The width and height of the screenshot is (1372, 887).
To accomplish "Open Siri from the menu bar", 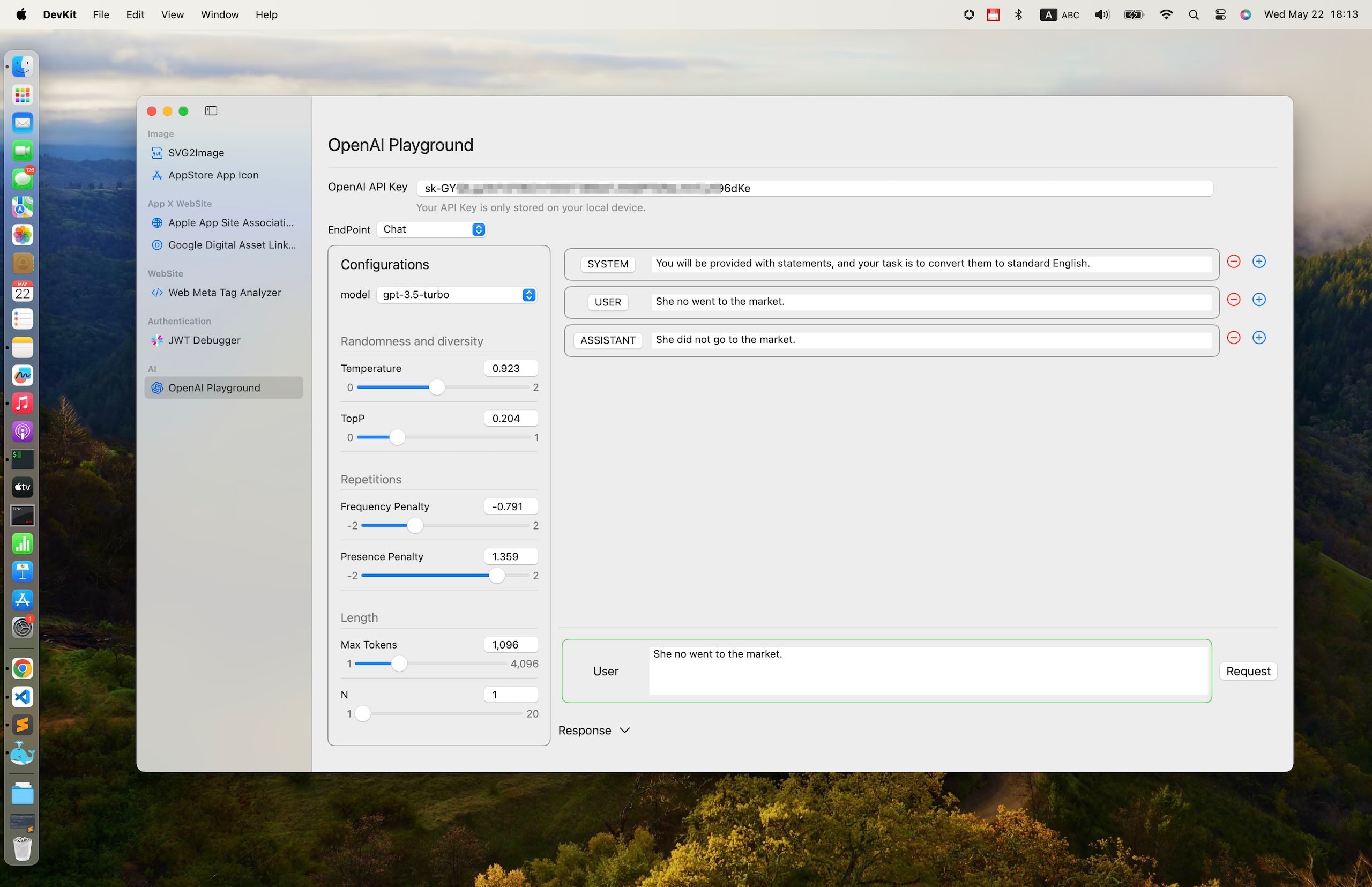I will pyautogui.click(x=1246, y=15).
